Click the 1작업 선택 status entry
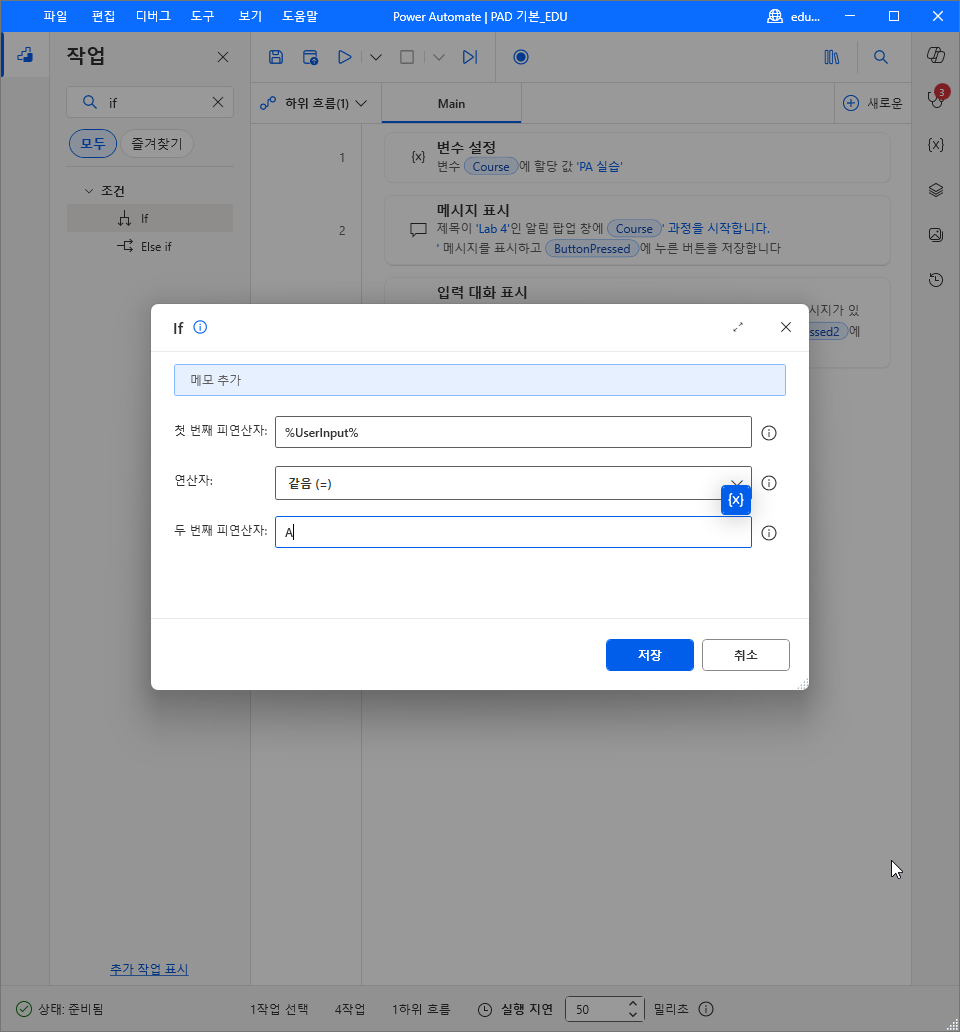This screenshot has width=960, height=1032. click(279, 1009)
